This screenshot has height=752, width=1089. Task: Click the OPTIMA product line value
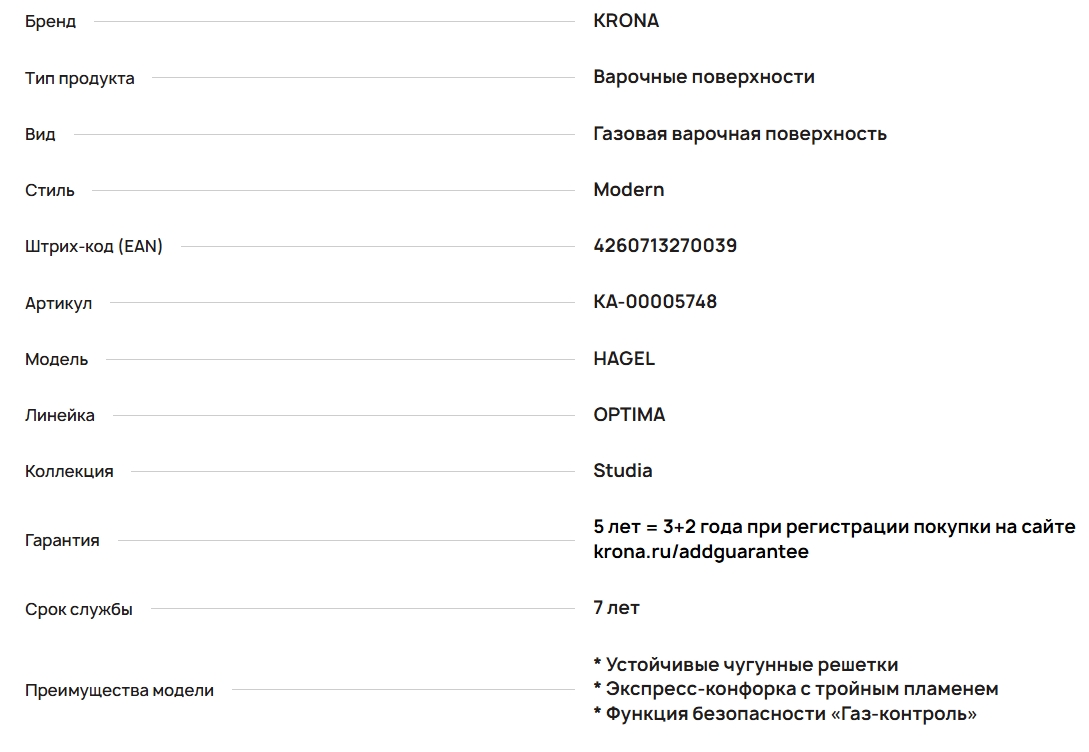coord(629,415)
